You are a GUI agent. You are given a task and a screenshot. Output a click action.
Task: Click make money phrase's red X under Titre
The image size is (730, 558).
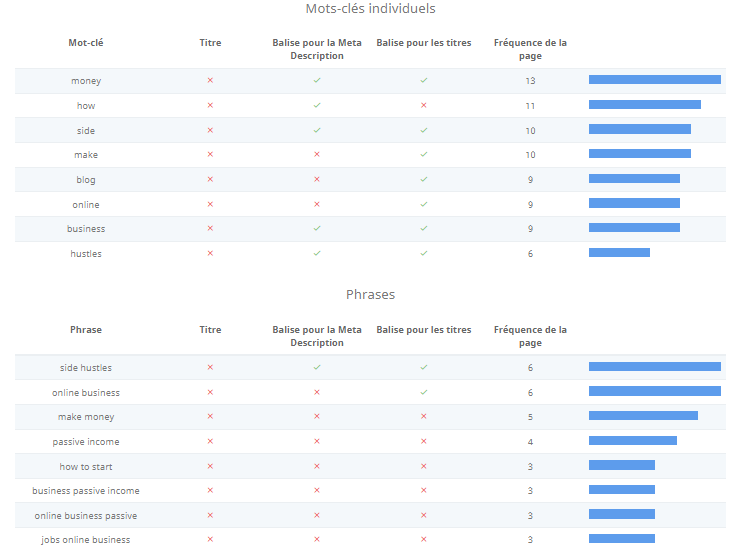click(x=210, y=416)
